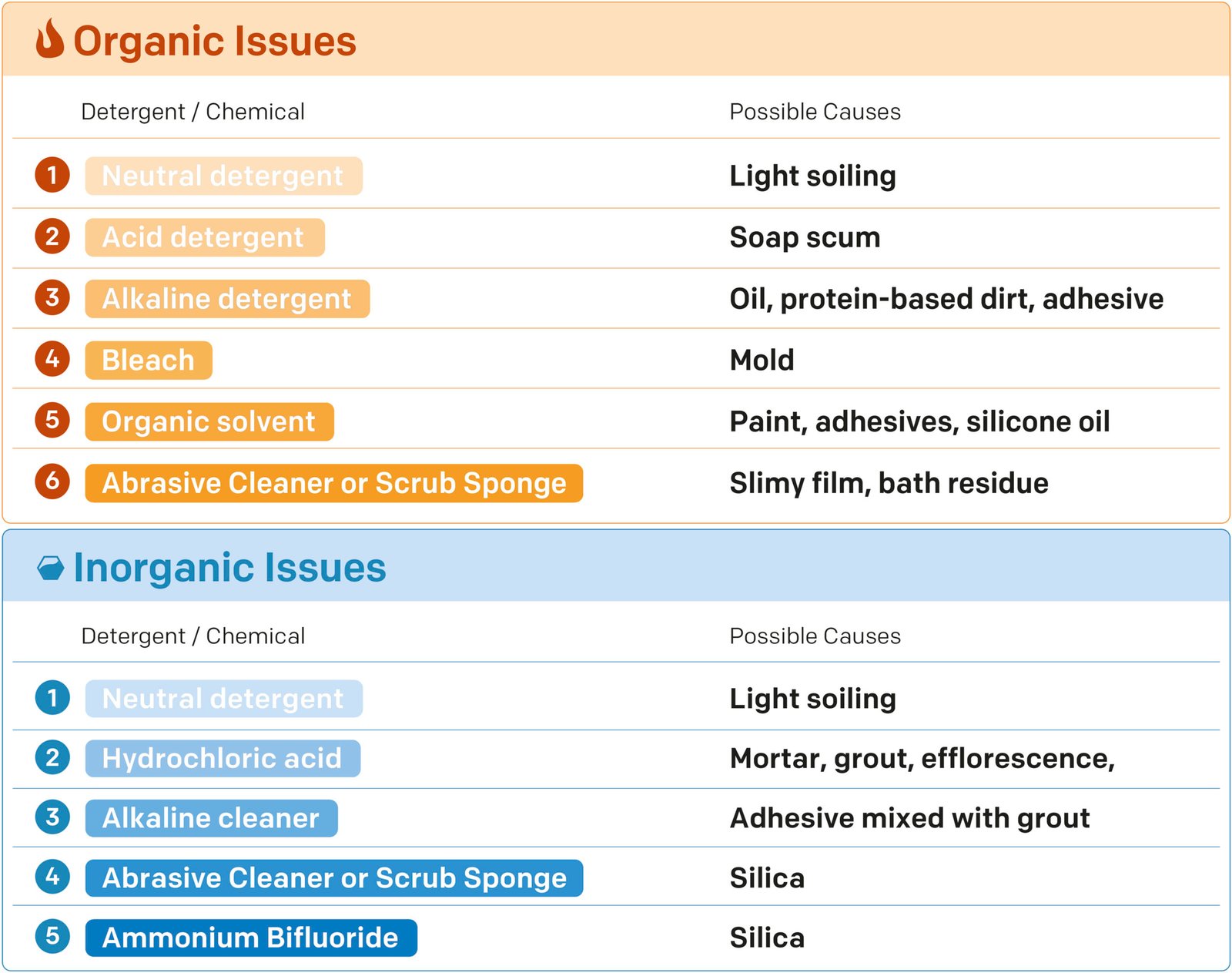Click the blue hexagon icon beside Inorganic Issues

51,569
